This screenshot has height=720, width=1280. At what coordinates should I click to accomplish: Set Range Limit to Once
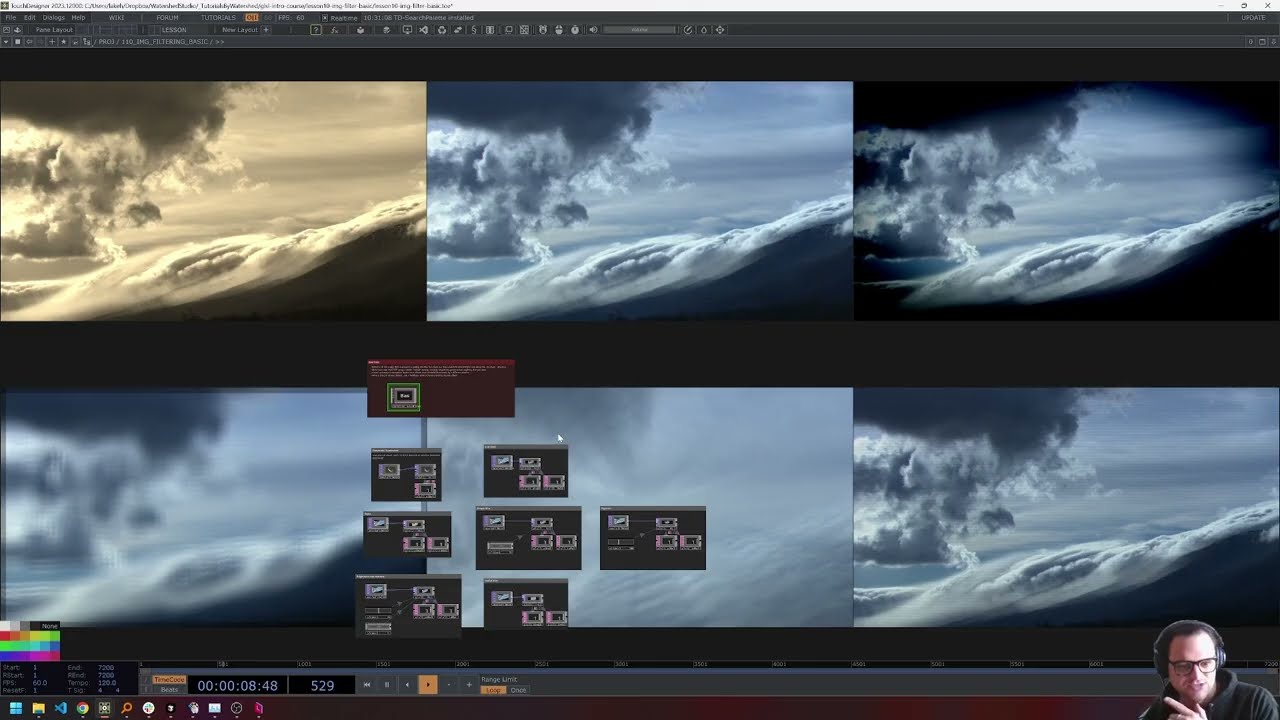[518, 690]
